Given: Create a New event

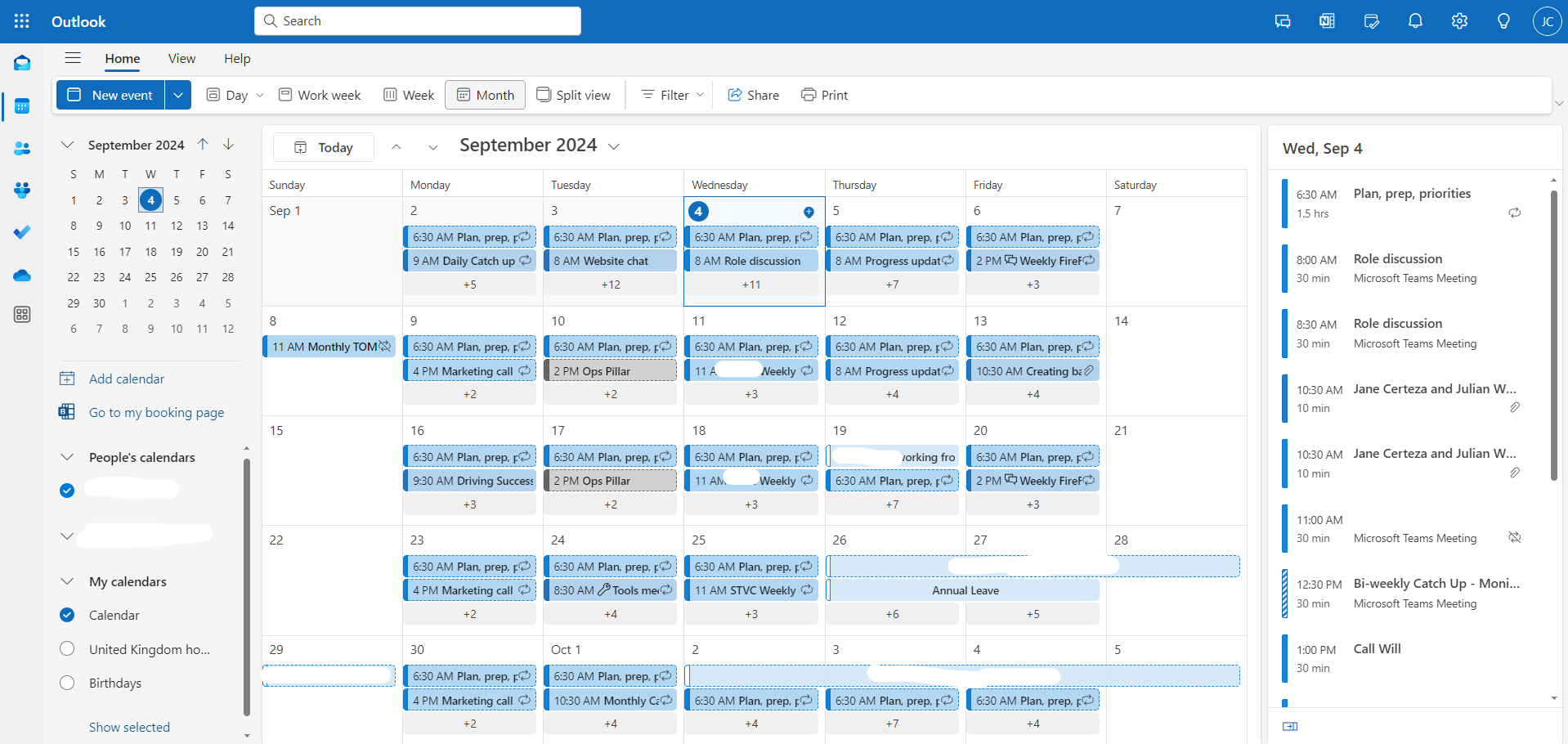Looking at the screenshot, I should [x=111, y=95].
